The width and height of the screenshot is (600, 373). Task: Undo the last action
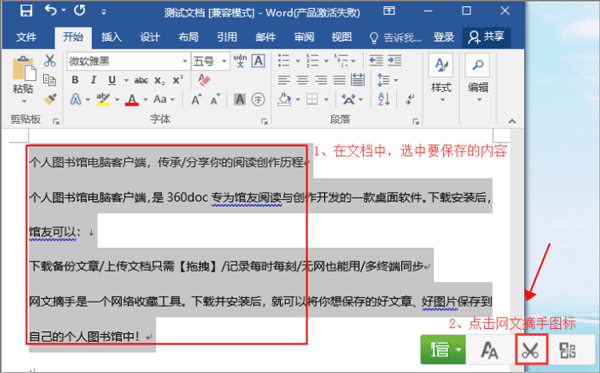(x=51, y=11)
